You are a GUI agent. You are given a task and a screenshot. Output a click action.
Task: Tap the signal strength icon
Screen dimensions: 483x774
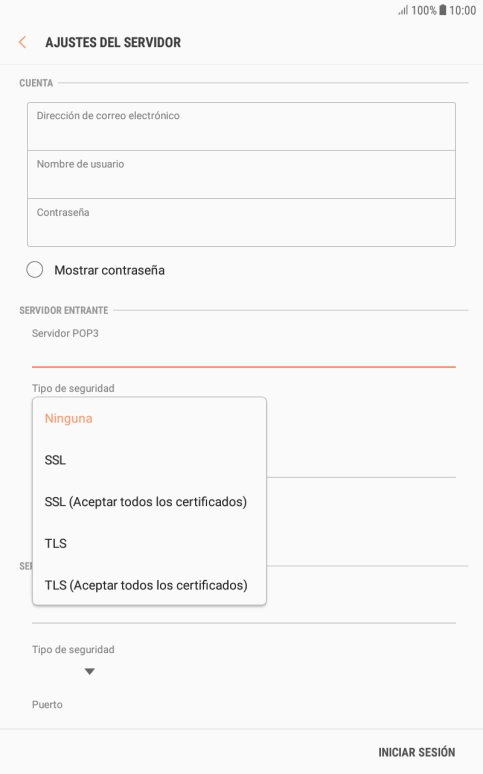point(403,10)
